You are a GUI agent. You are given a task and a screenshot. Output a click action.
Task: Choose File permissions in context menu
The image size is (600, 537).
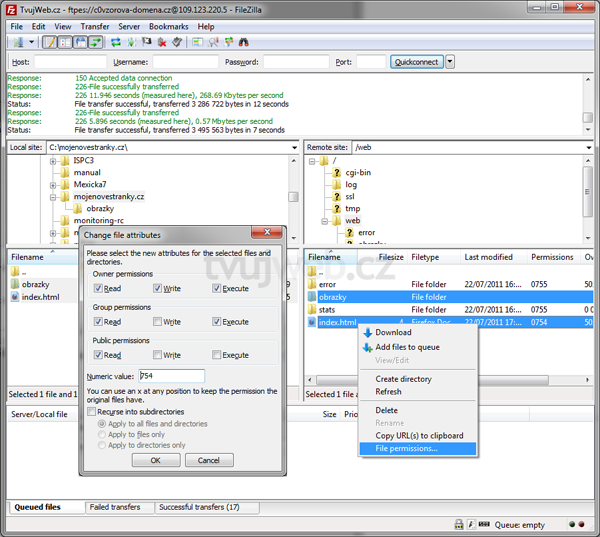tap(418, 449)
